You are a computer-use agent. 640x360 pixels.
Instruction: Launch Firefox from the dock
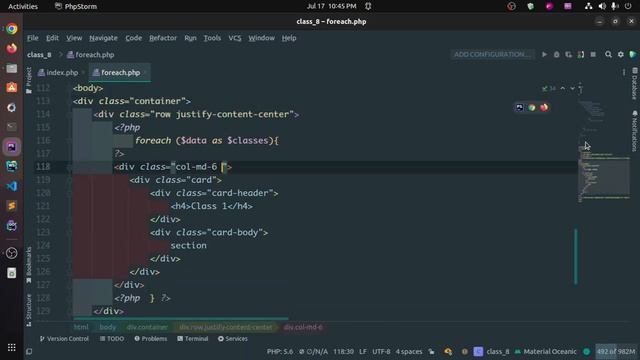[11, 48]
